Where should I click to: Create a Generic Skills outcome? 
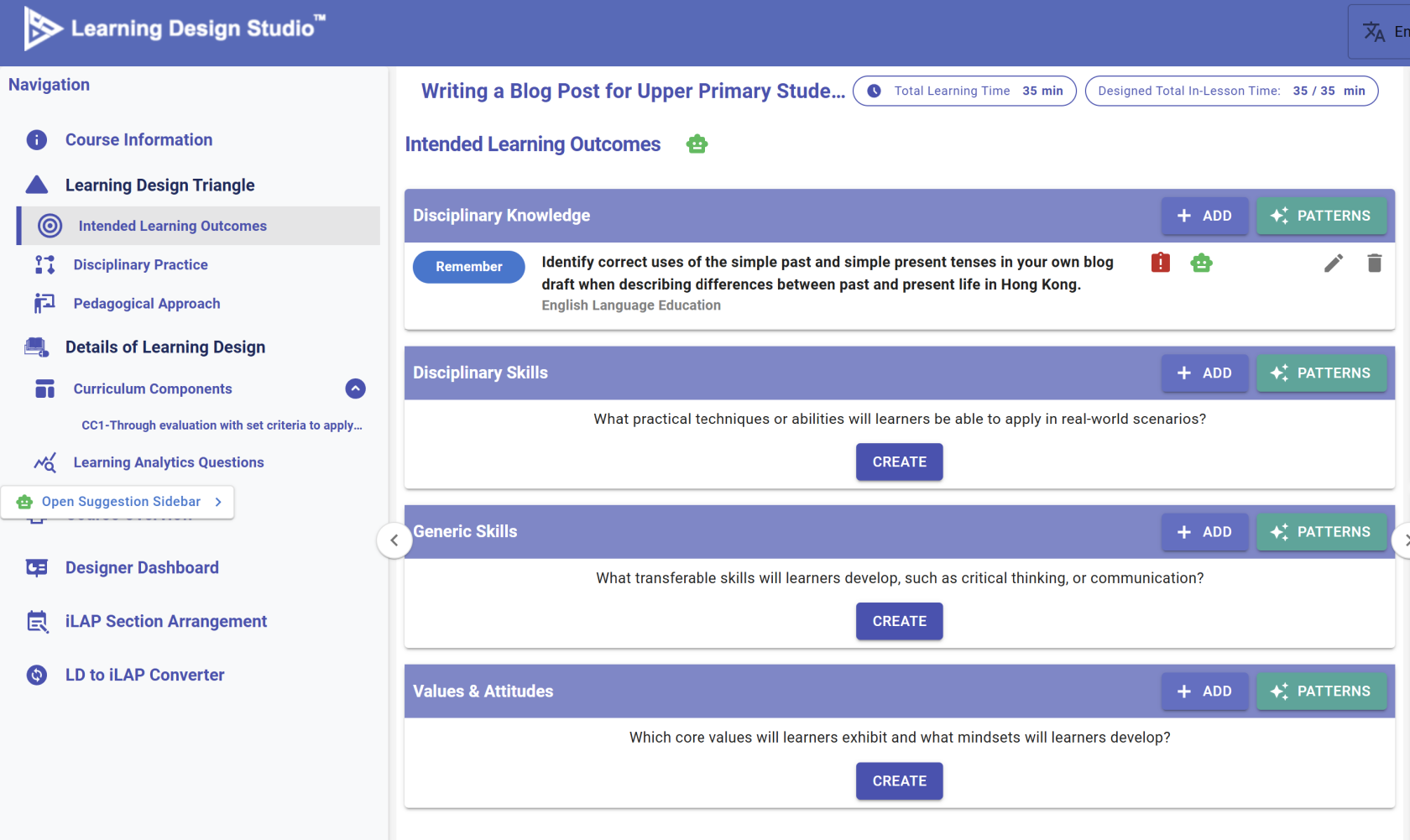899,622
